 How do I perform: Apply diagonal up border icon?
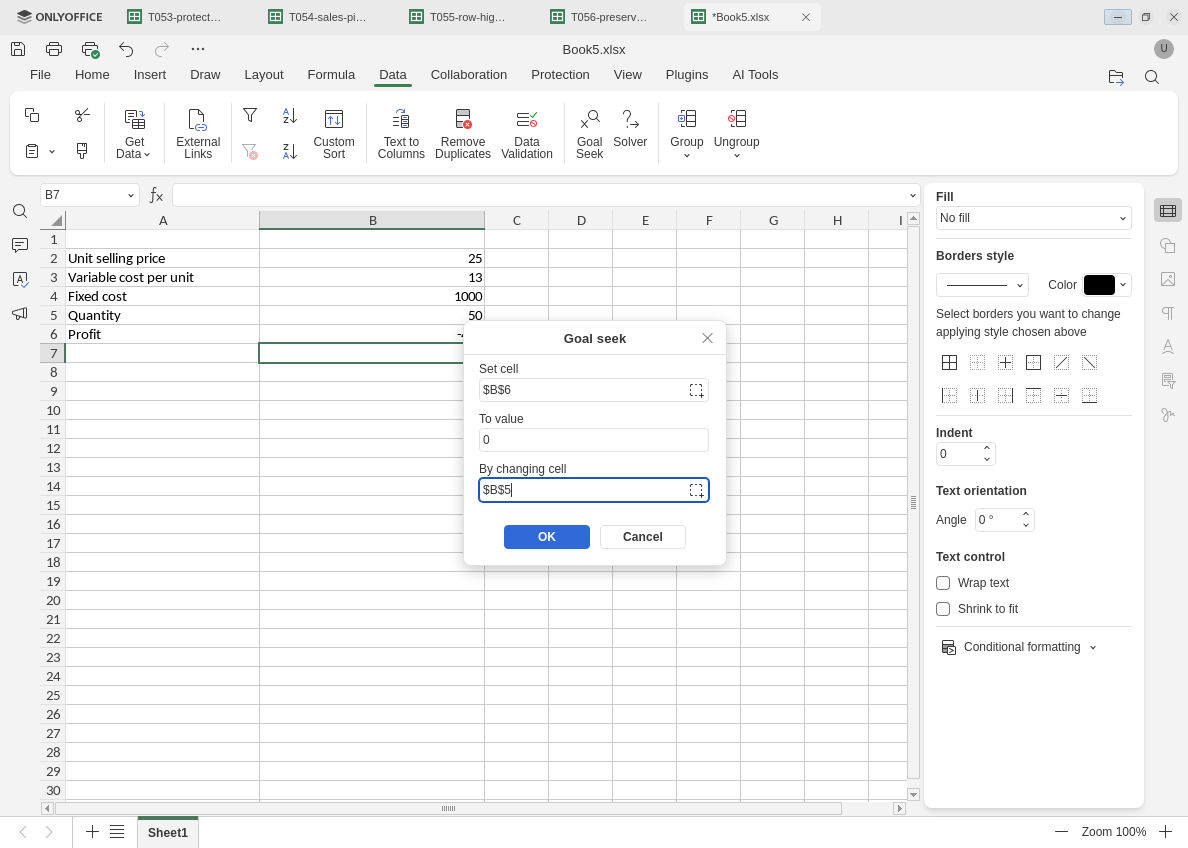tap(1061, 363)
